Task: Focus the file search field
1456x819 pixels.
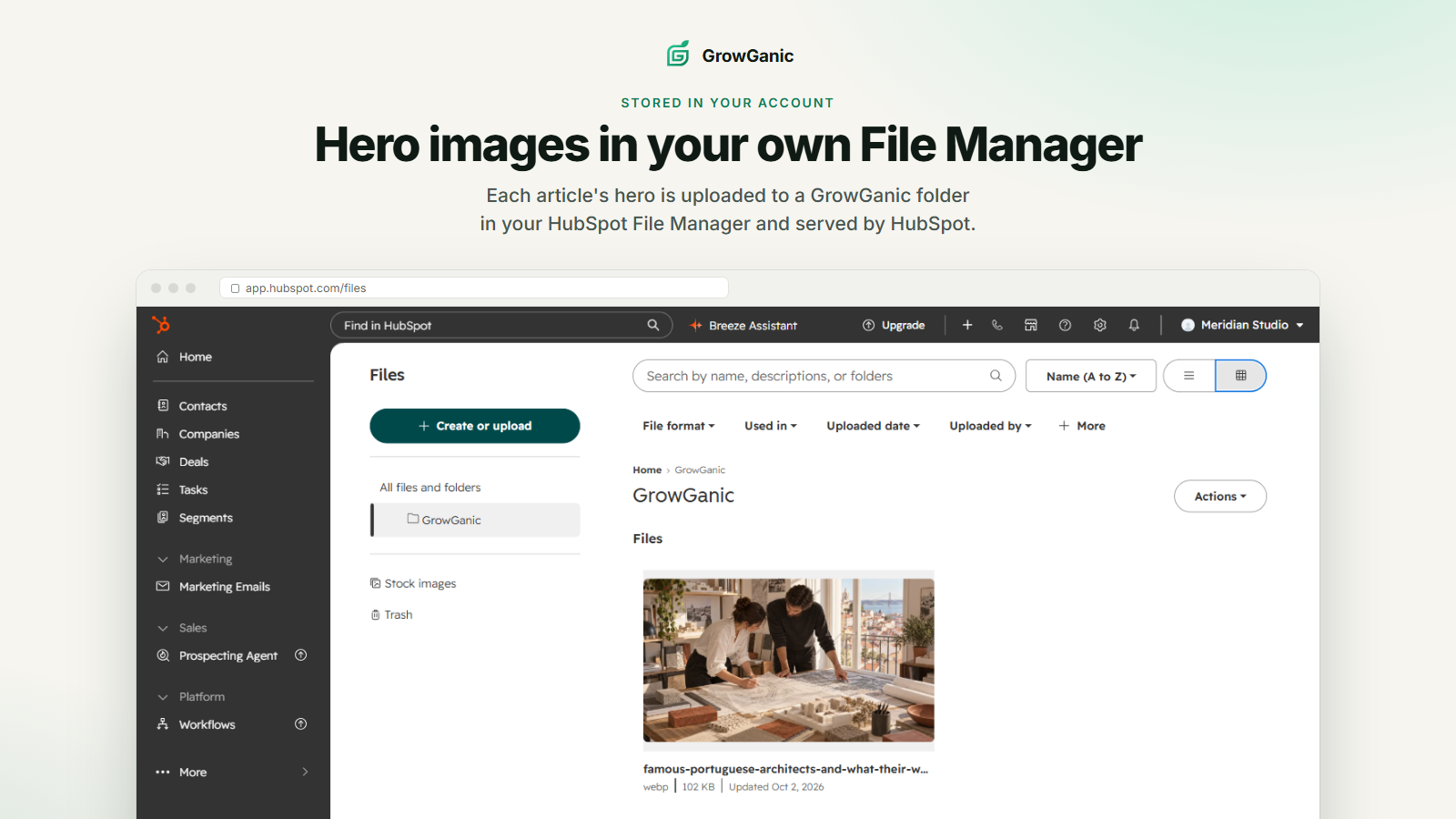Action: click(x=824, y=376)
